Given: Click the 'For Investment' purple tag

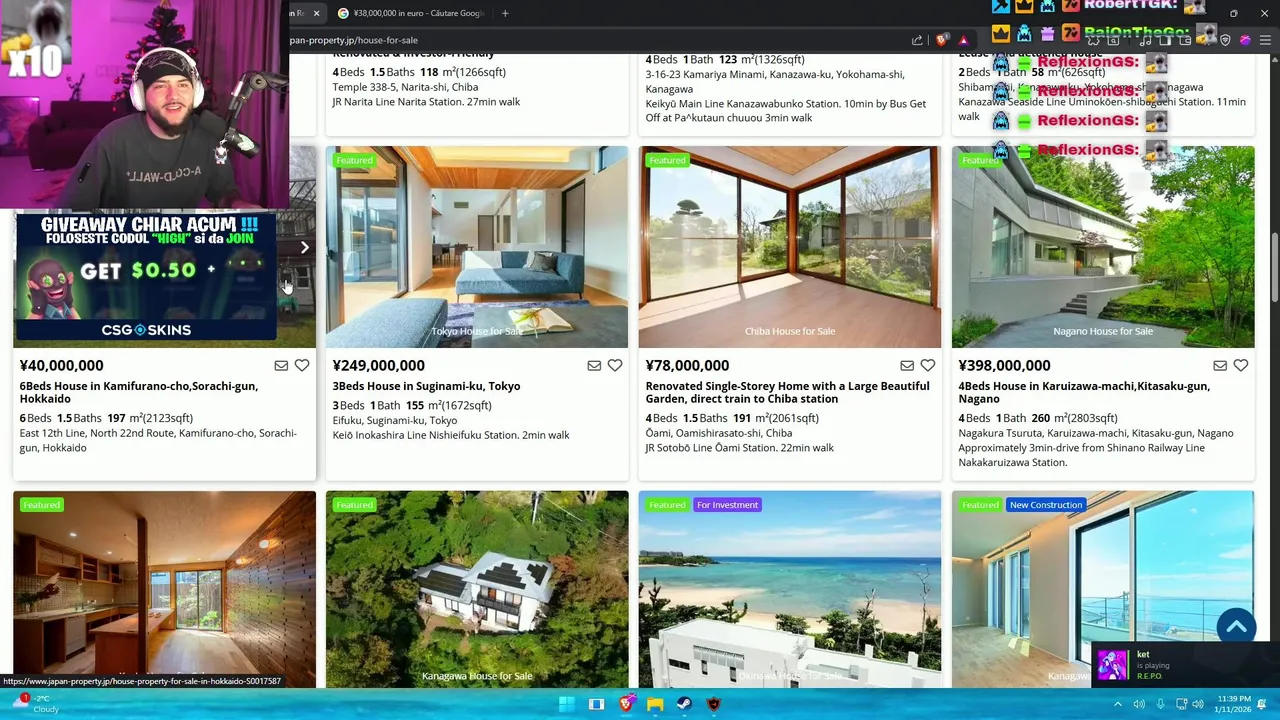Looking at the screenshot, I should coord(727,505).
